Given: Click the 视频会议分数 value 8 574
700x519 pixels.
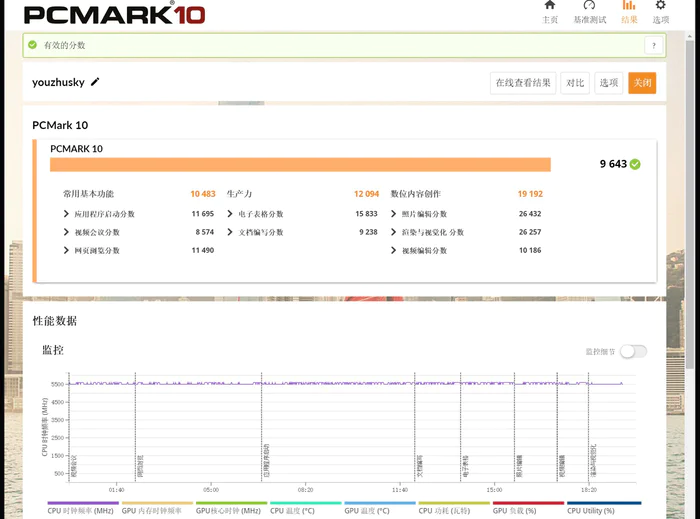Looking at the screenshot, I should [x=204, y=232].
